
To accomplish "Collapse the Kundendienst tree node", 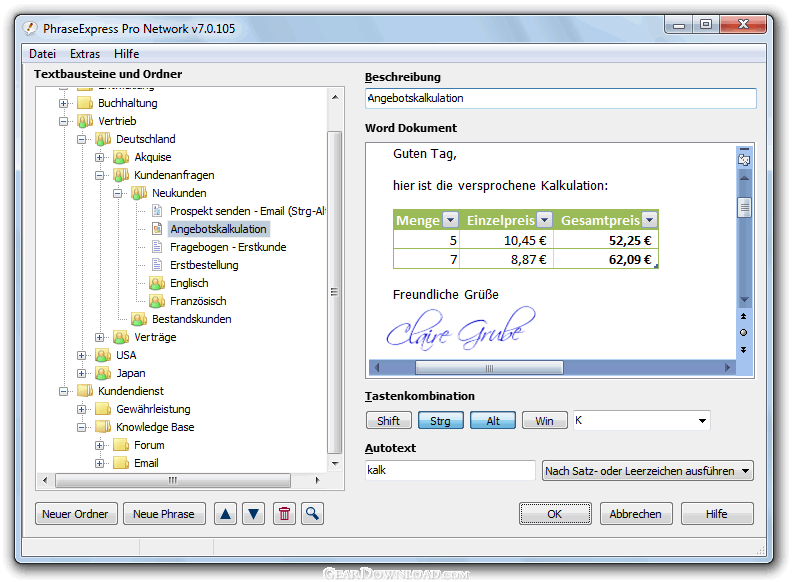I will 63,391.
